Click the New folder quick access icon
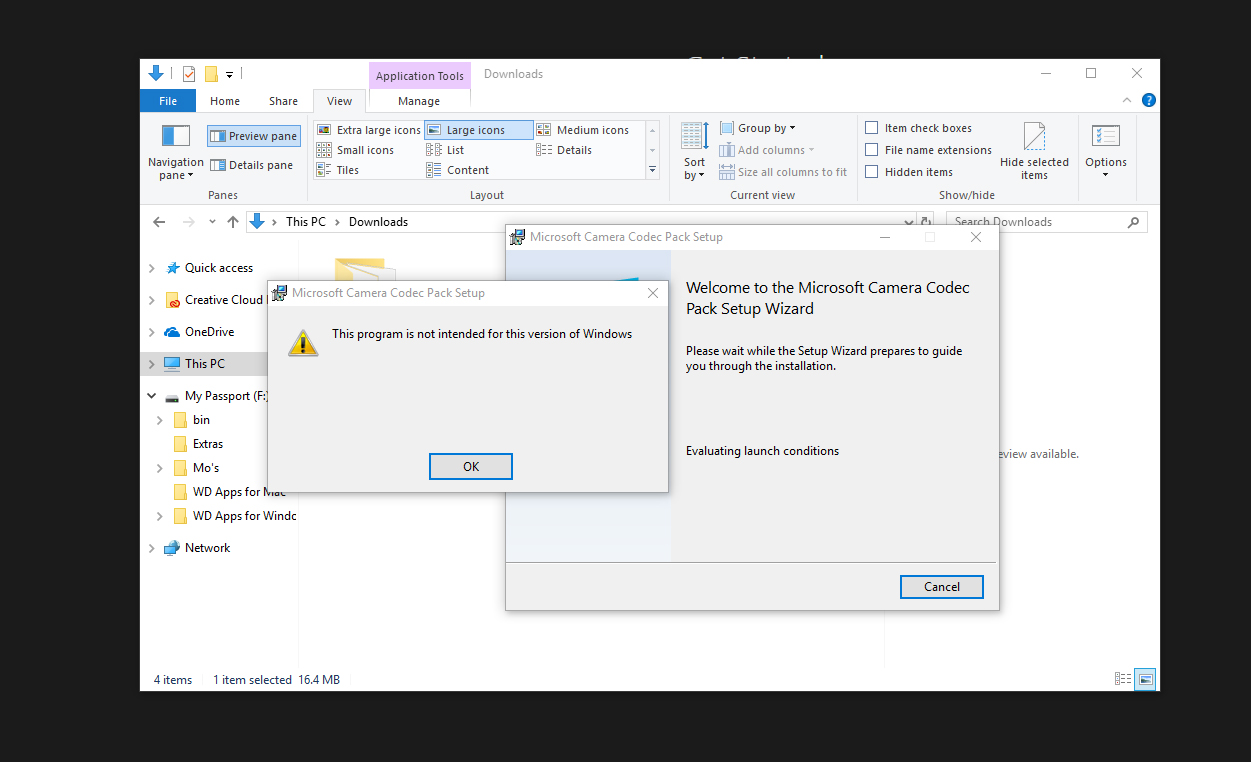 (211, 74)
